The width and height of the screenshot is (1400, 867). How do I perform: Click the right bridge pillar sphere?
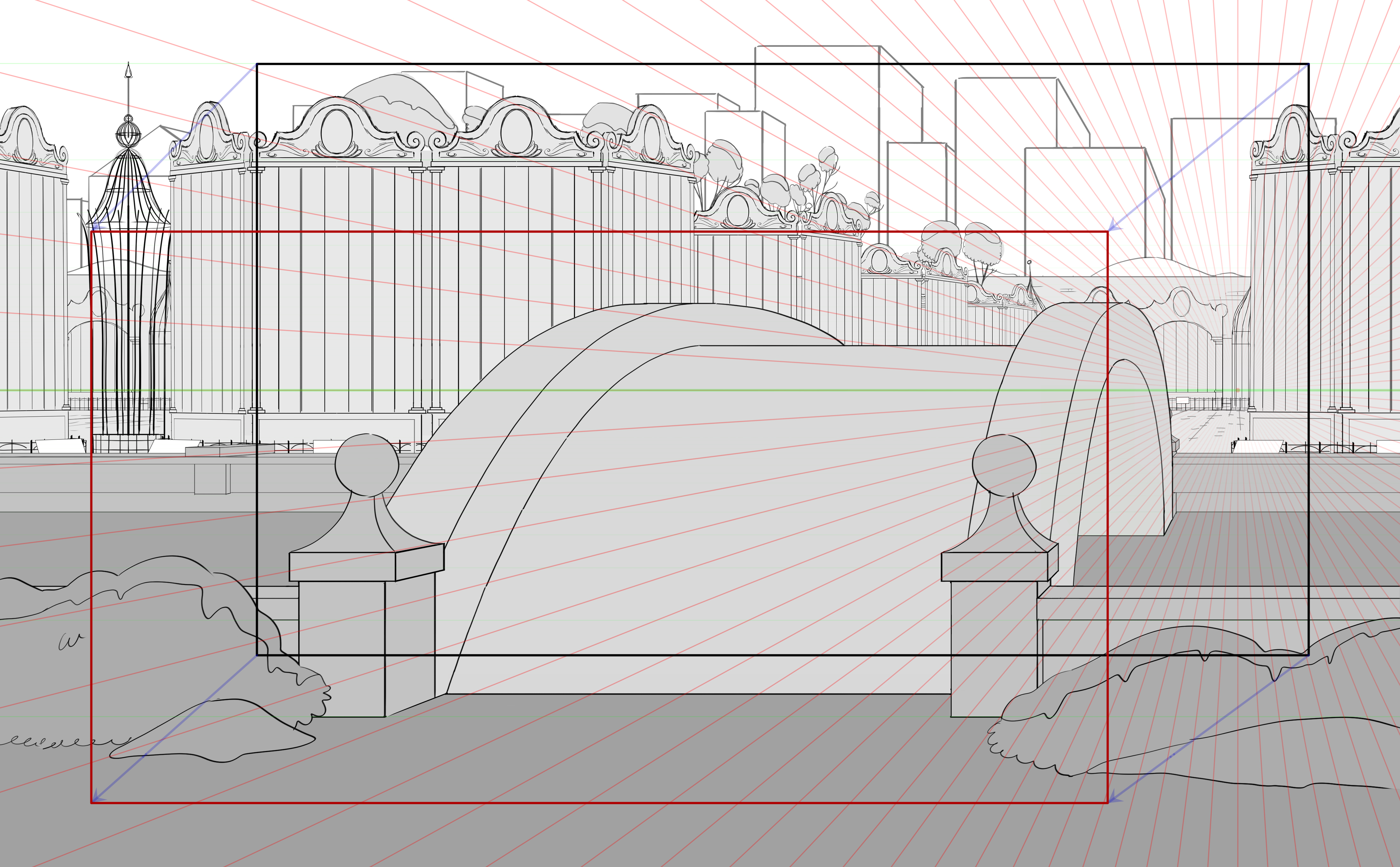point(1004,465)
